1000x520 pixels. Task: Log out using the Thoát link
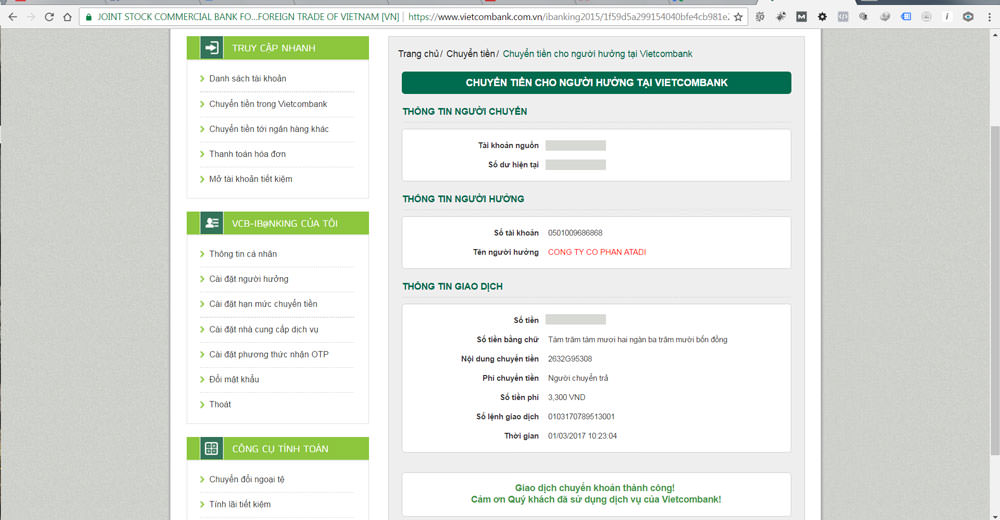tap(220, 404)
